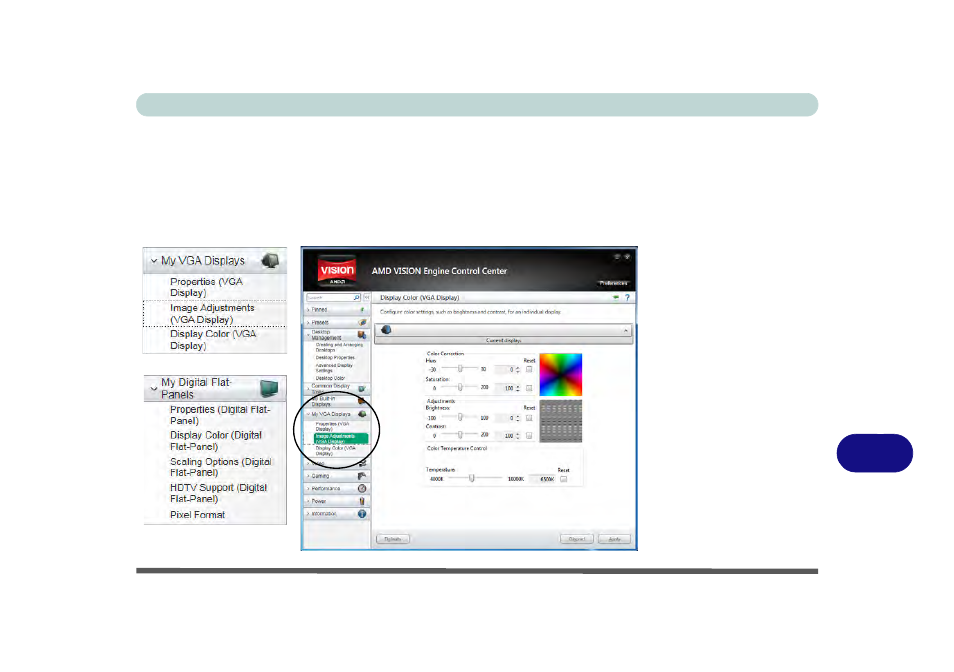Viewport: 954px width, 672px height.
Task: Click the Contrast slider handle
Action: coord(461,434)
